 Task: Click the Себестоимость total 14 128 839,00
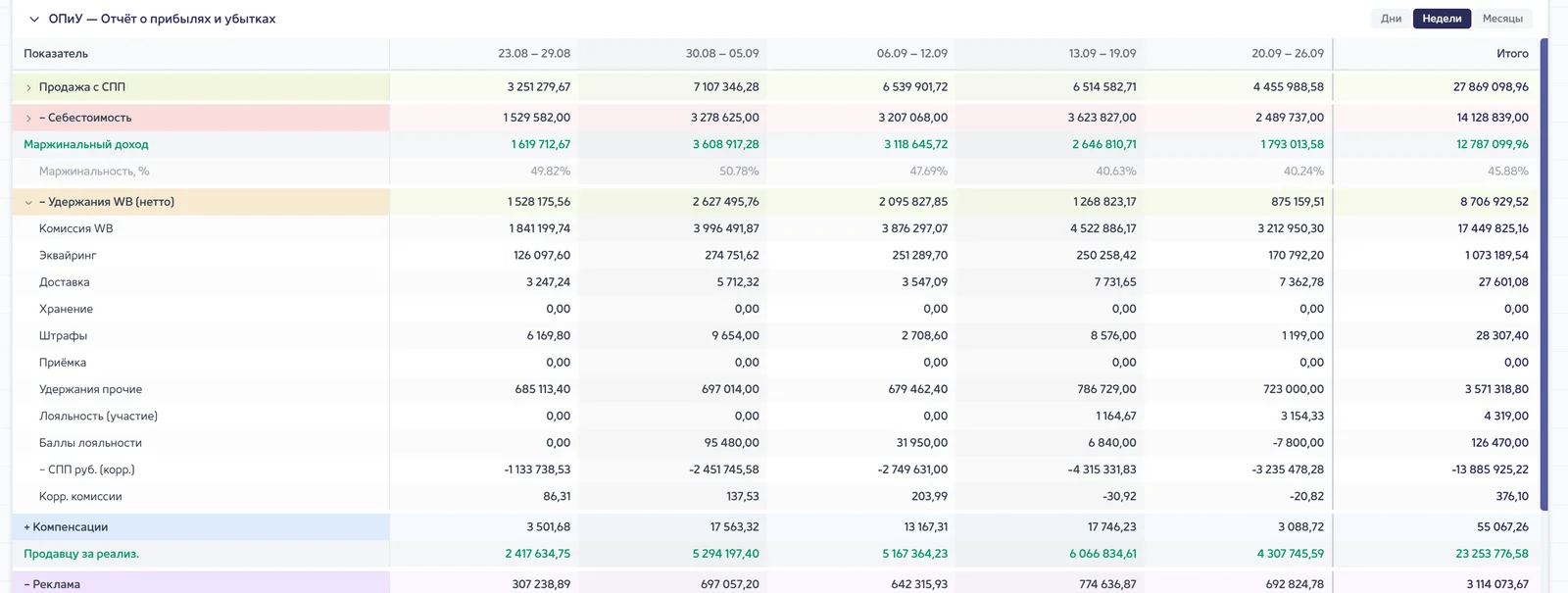coord(1493,118)
